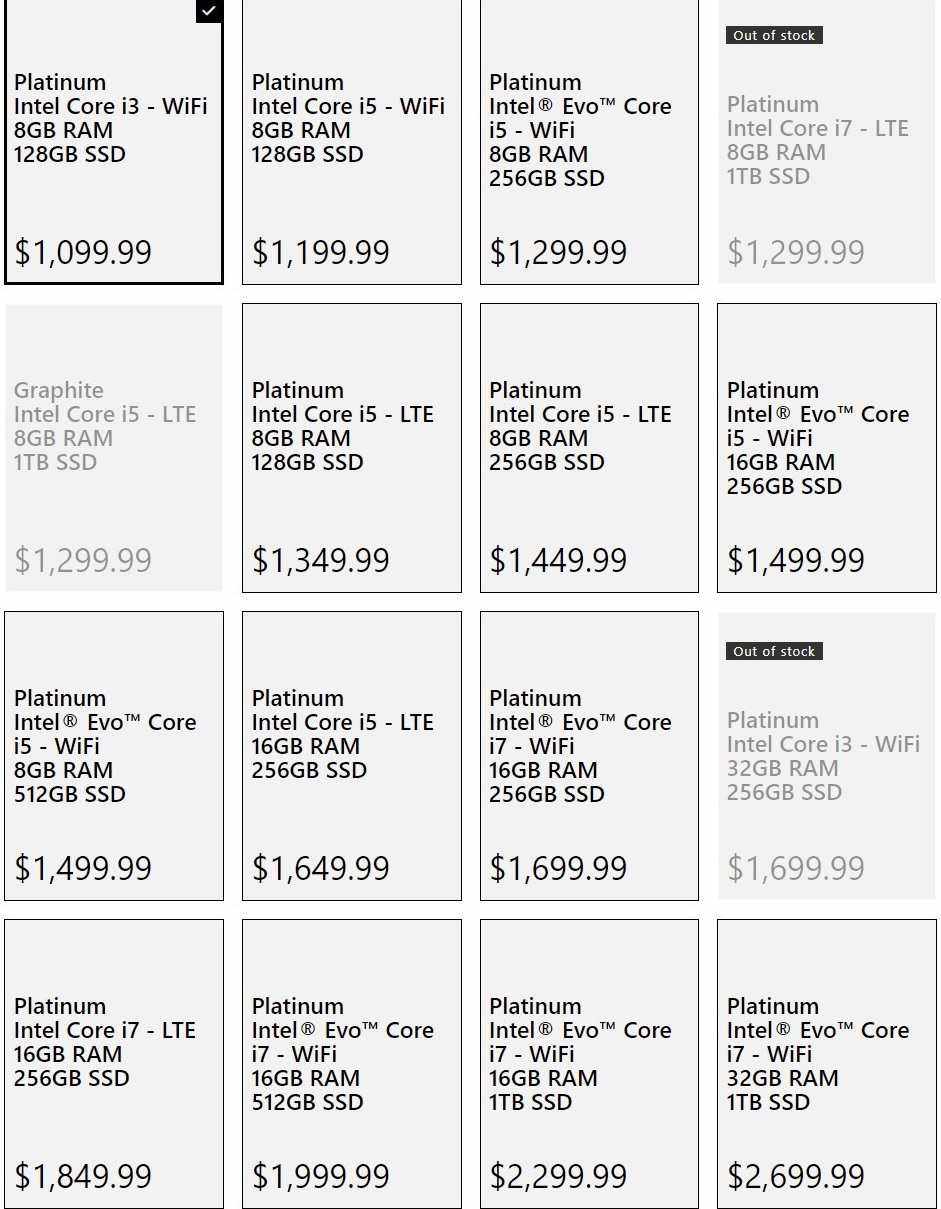
Task: Click the Graphite color label
Action: [59, 391]
